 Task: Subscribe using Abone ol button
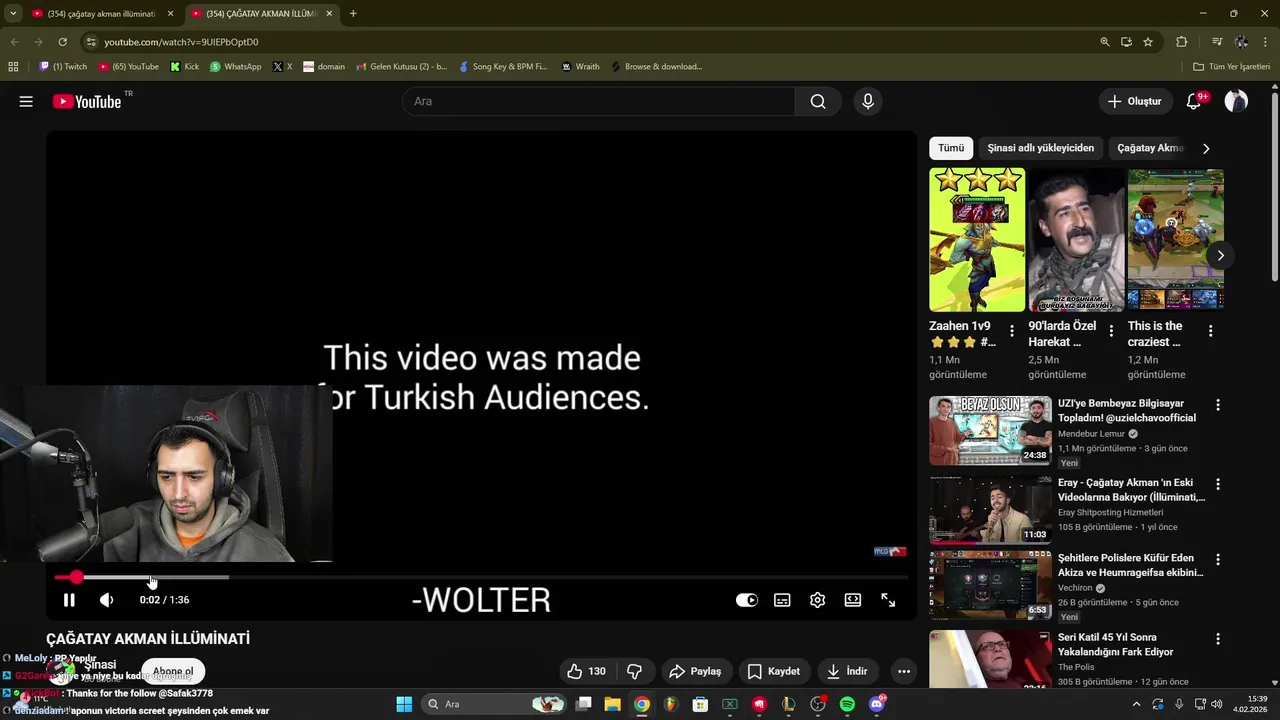click(x=173, y=671)
